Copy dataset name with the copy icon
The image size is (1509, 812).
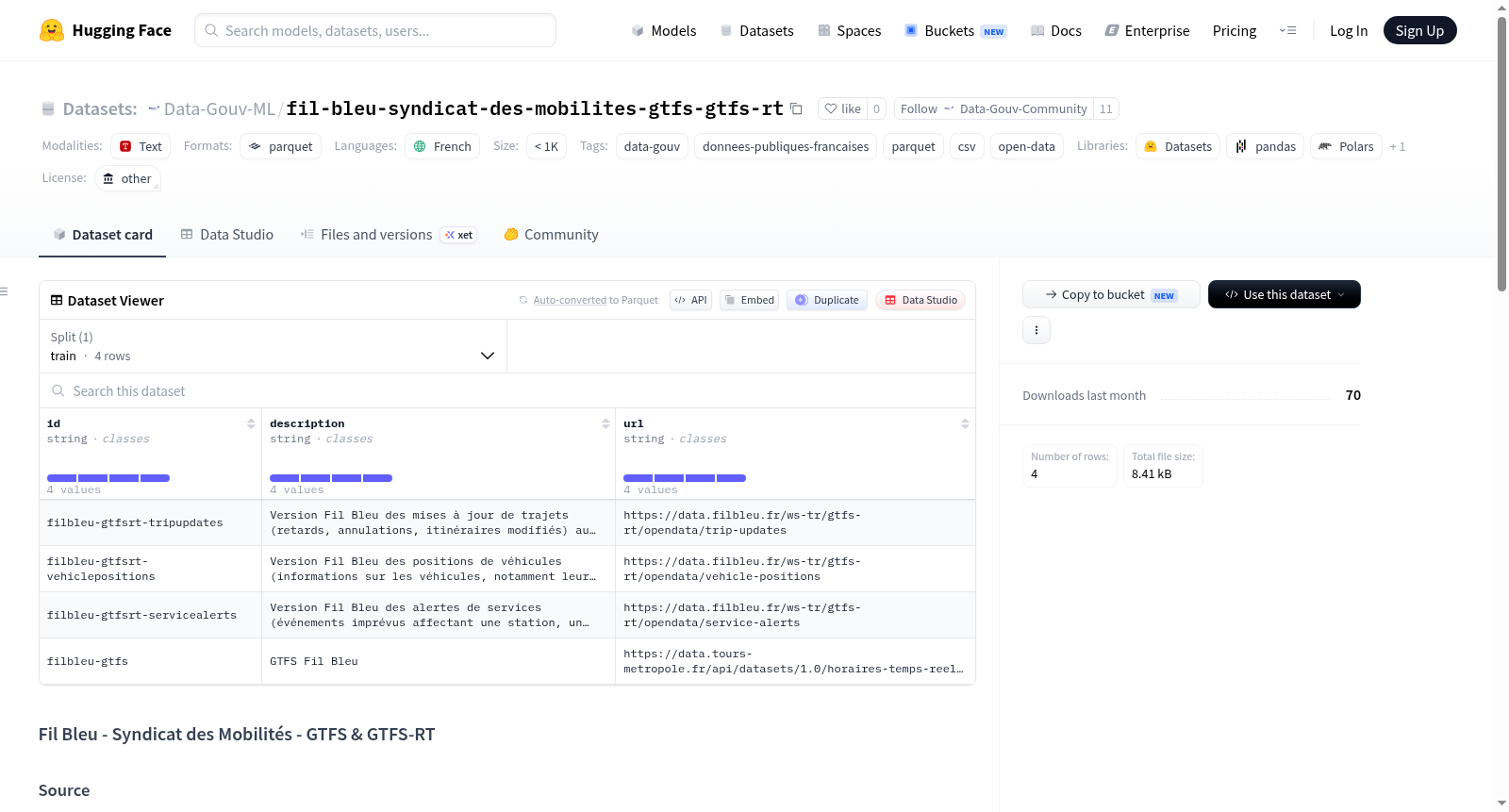(796, 108)
